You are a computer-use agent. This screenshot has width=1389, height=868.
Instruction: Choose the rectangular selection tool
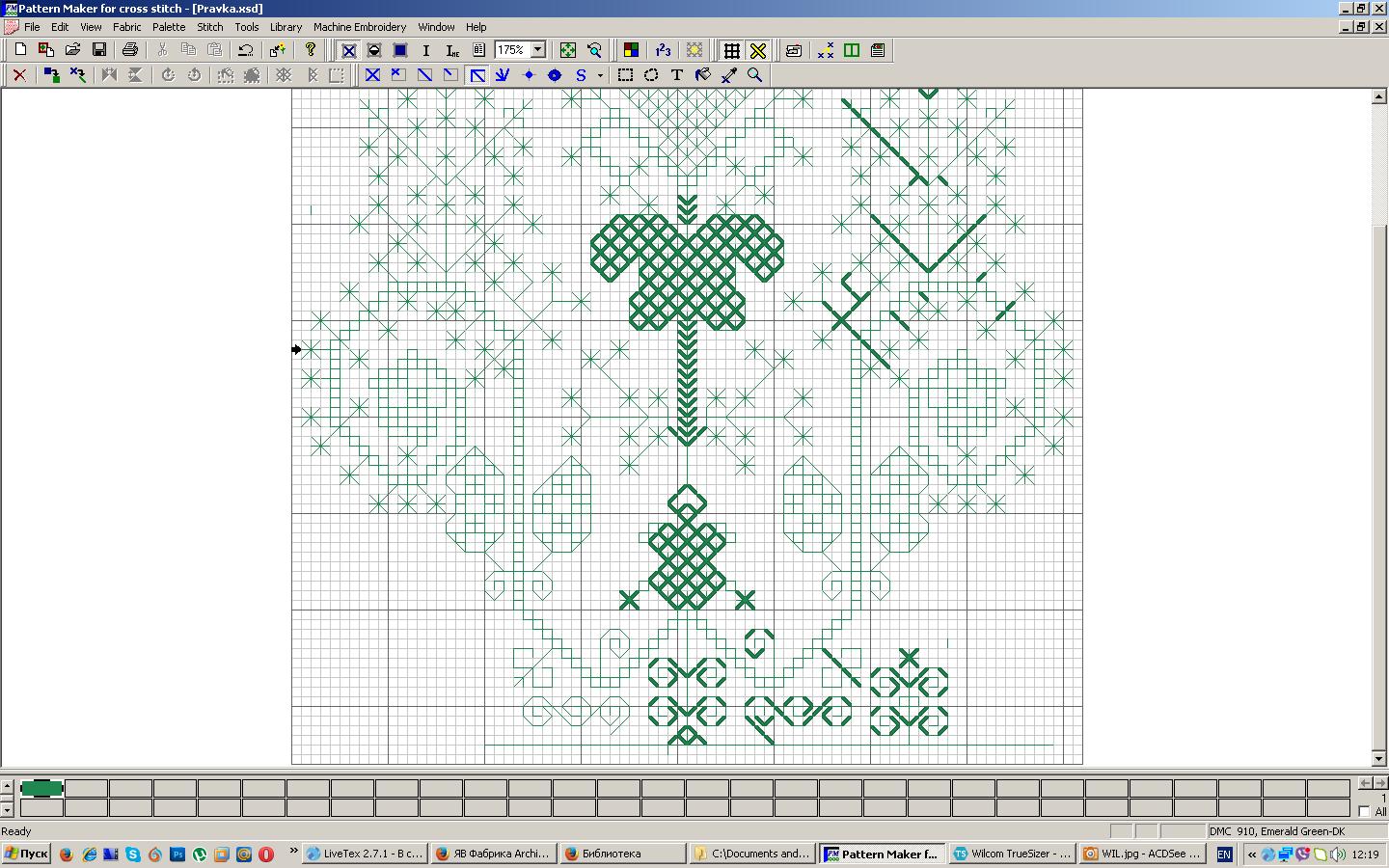625,75
